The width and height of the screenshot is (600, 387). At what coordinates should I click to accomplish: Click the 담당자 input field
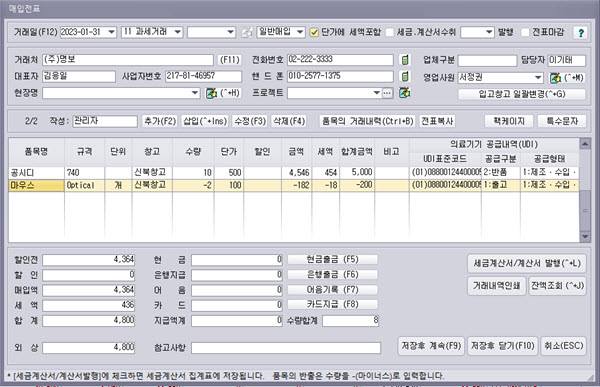tap(566, 60)
